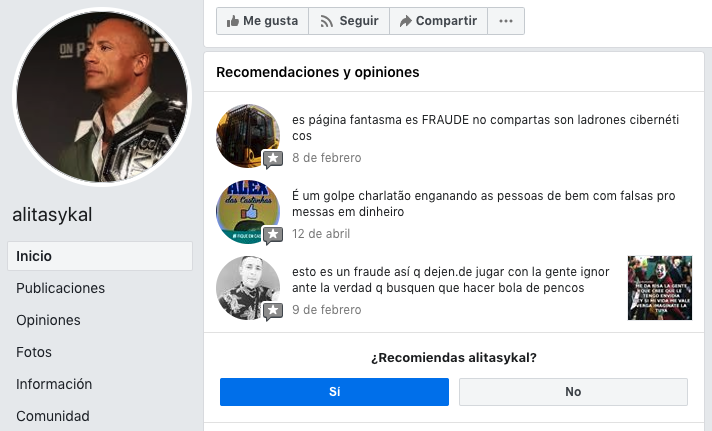712x431 pixels.
Task: Open the 8 de febrero review date link
Action: 326,158
